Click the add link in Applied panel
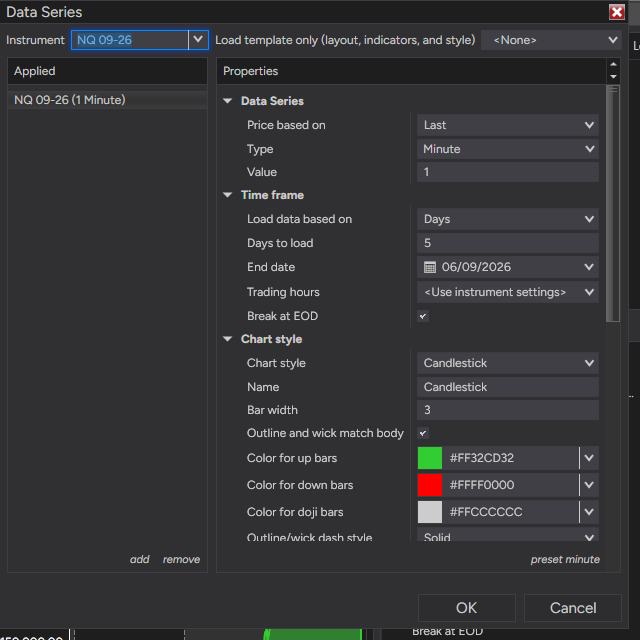This screenshot has width=640, height=640. click(140, 559)
